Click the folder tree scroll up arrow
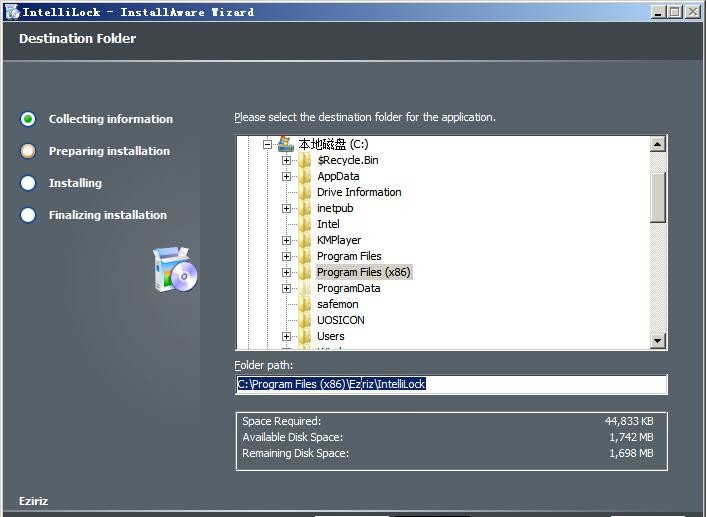The width and height of the screenshot is (706, 517). (657, 144)
